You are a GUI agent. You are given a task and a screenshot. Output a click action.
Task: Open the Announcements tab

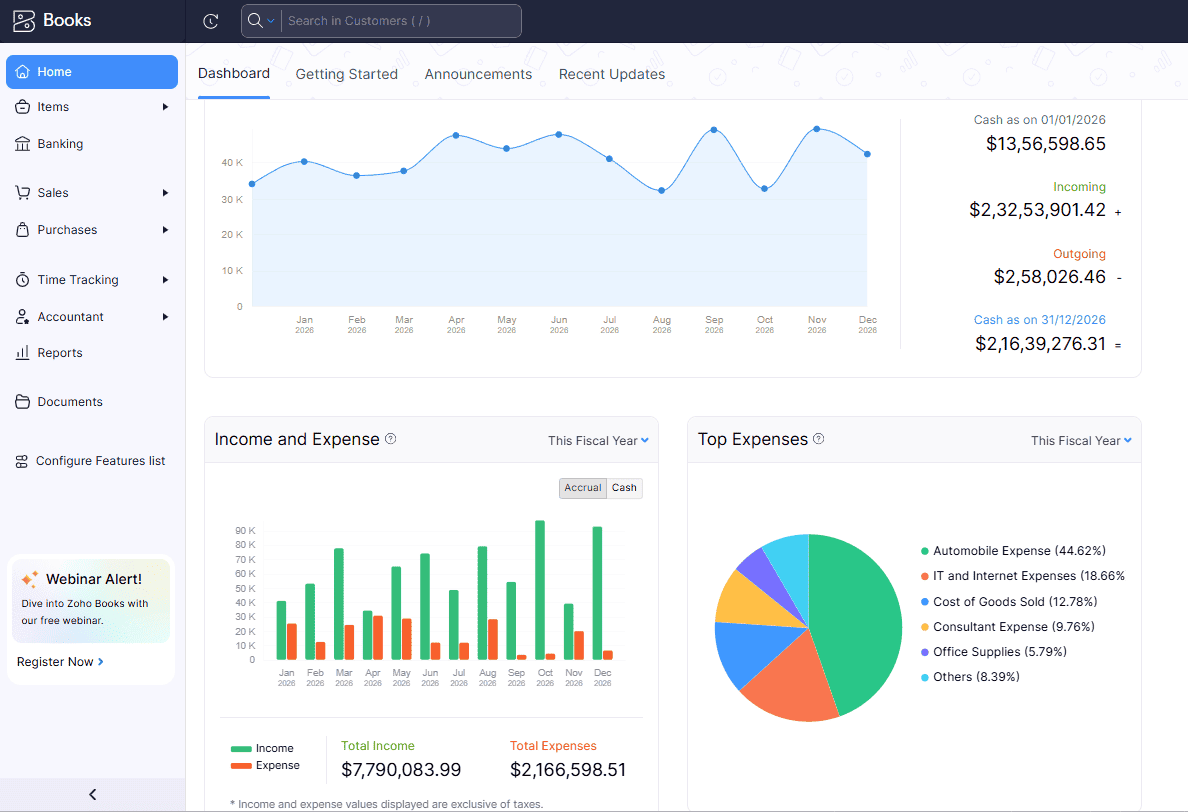pyautogui.click(x=478, y=74)
